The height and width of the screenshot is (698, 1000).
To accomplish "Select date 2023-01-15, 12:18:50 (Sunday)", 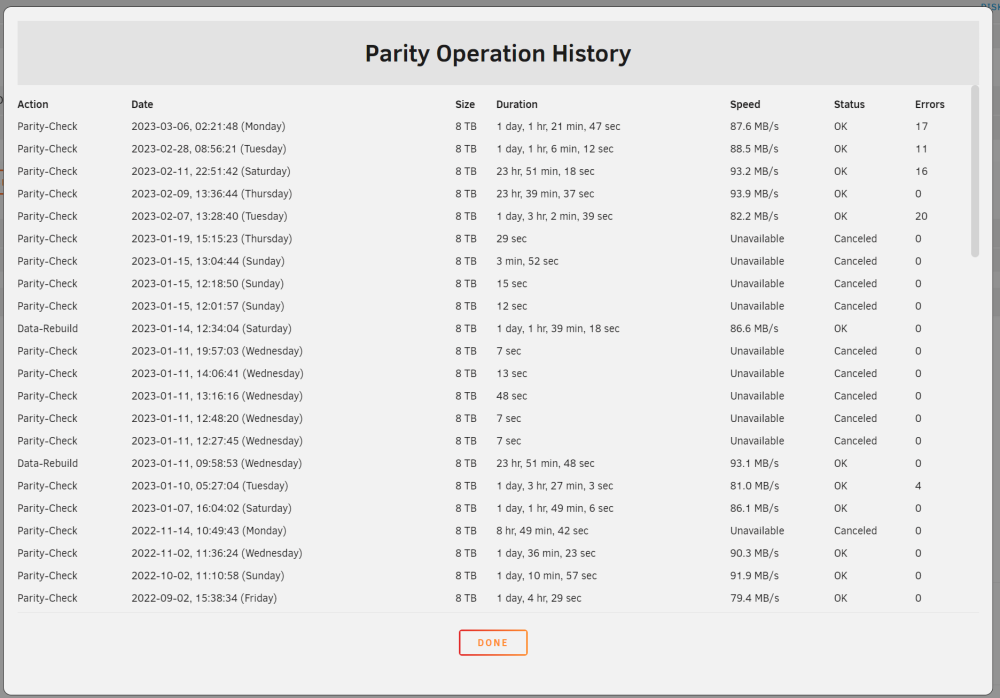I will [x=207, y=283].
